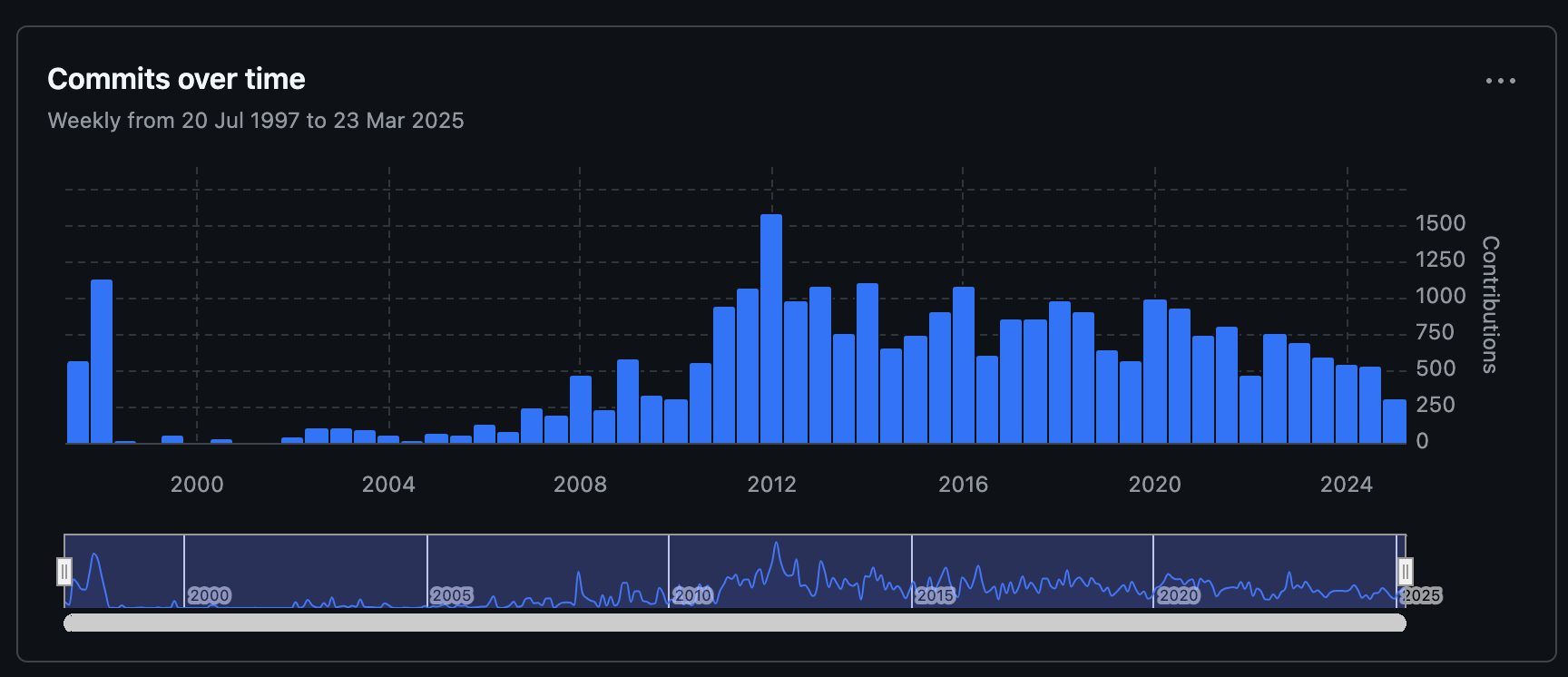Click the 750 y-axis label
Viewport: 1568px width, 677px height.
tap(1435, 332)
